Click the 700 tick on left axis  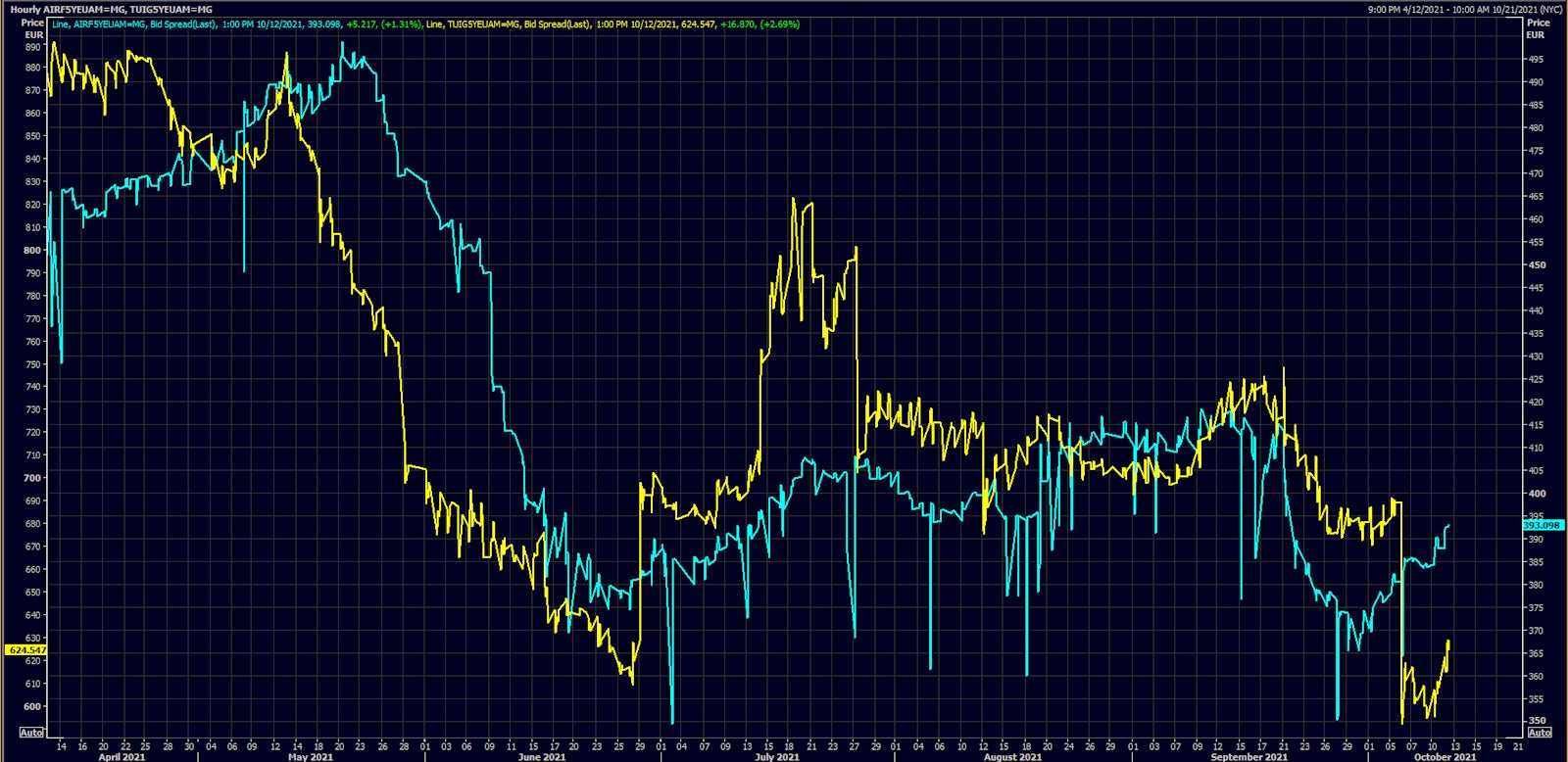tap(33, 478)
